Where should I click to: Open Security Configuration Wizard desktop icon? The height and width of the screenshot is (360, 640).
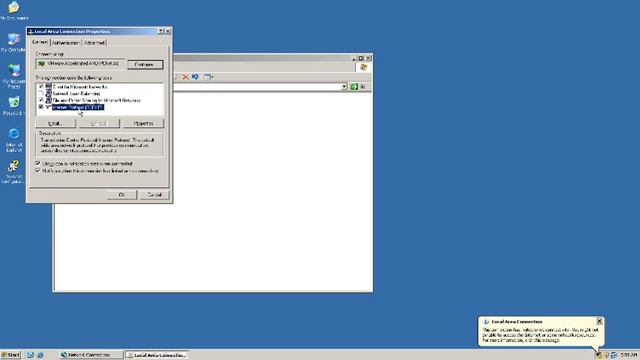coord(13,171)
